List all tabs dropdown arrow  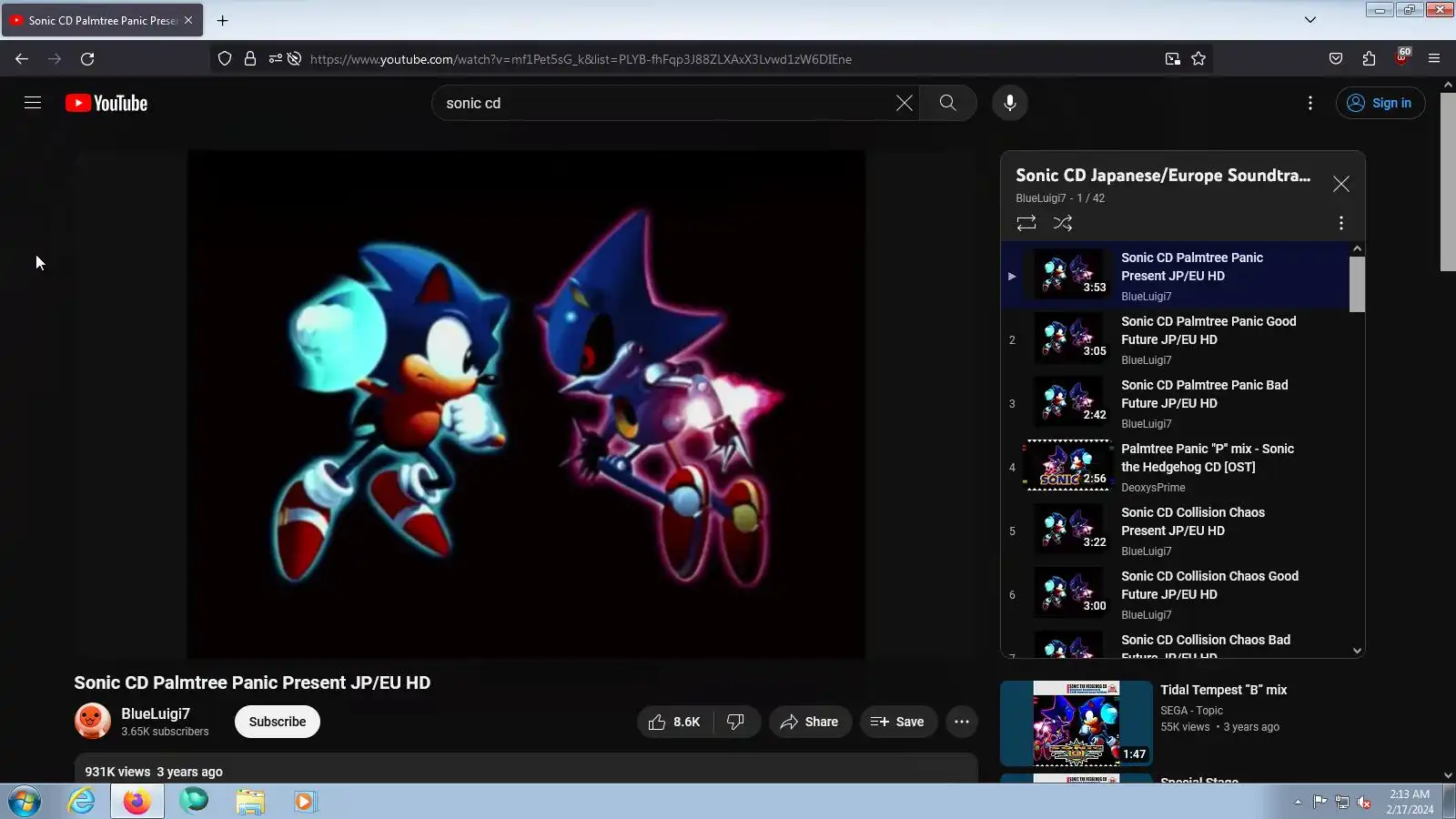click(x=1310, y=20)
